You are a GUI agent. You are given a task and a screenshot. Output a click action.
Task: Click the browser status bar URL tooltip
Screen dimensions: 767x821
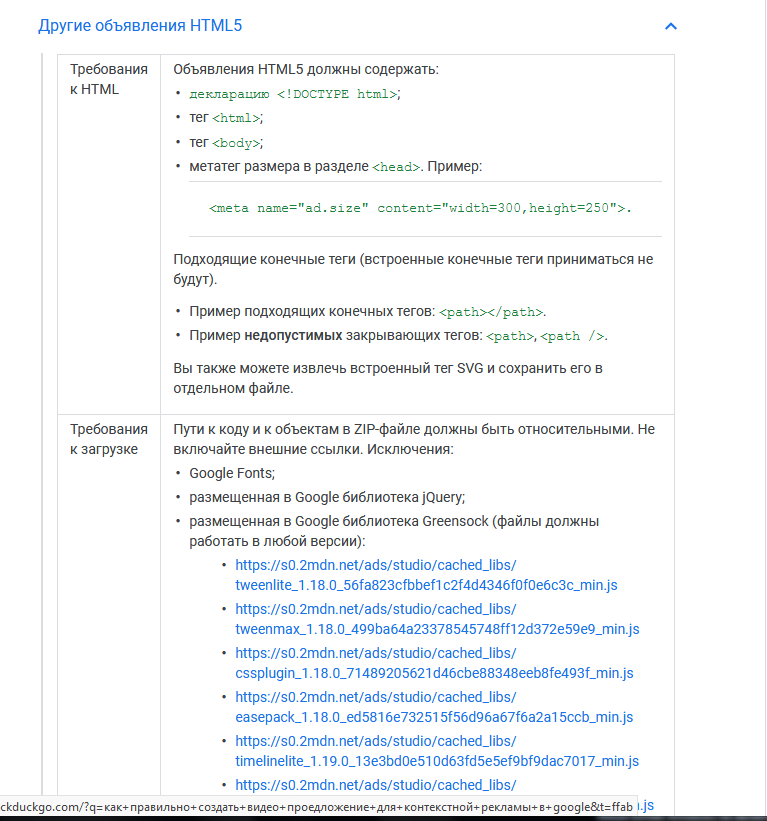pos(318,807)
